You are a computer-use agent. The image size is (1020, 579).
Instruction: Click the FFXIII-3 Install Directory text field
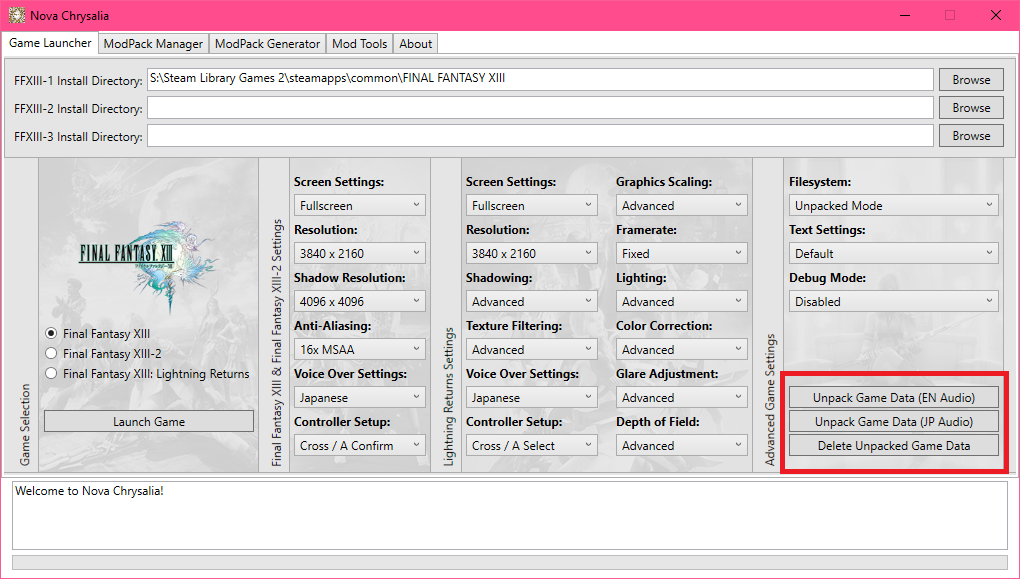540,135
